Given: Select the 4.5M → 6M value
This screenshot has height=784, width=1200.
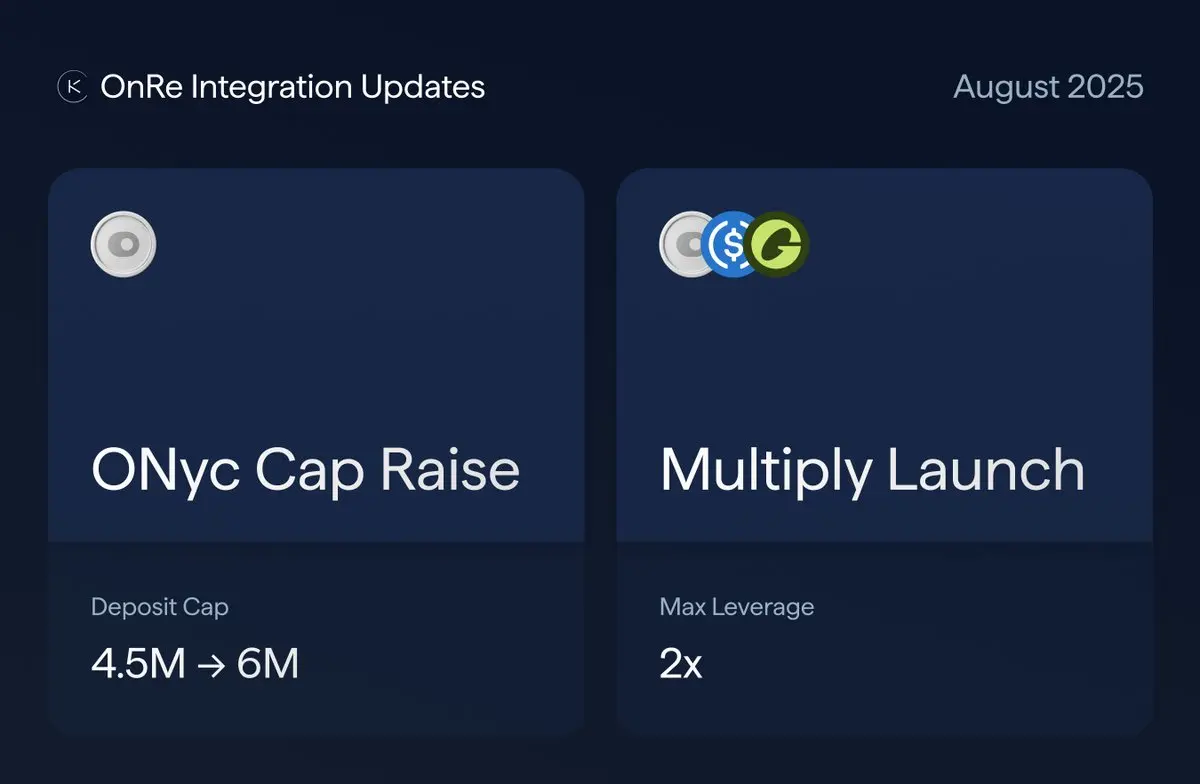Looking at the screenshot, I should (x=195, y=664).
